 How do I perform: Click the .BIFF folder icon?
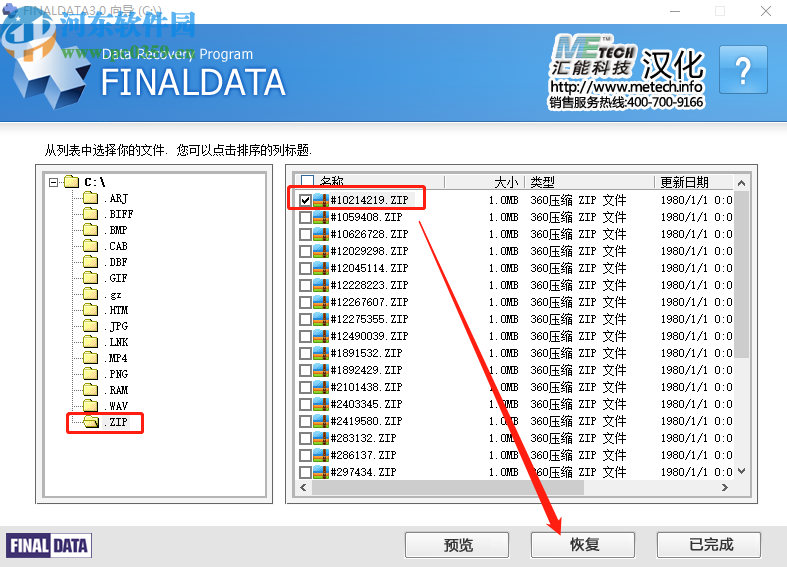click(x=91, y=214)
